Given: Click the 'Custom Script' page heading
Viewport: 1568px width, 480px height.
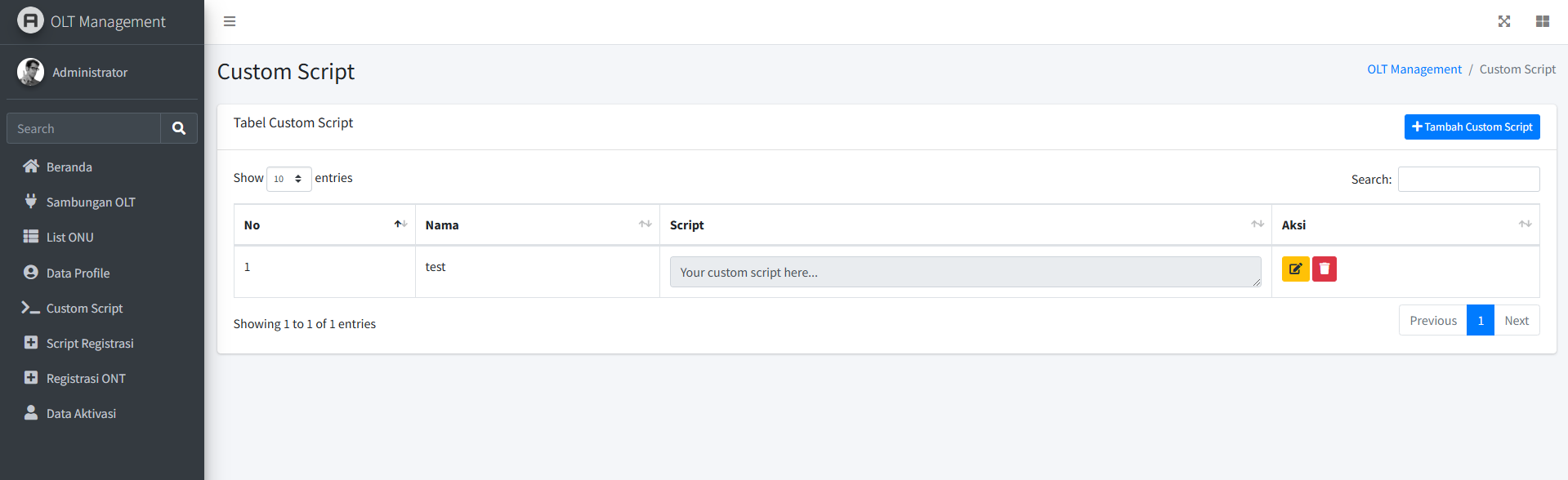Looking at the screenshot, I should coord(286,72).
